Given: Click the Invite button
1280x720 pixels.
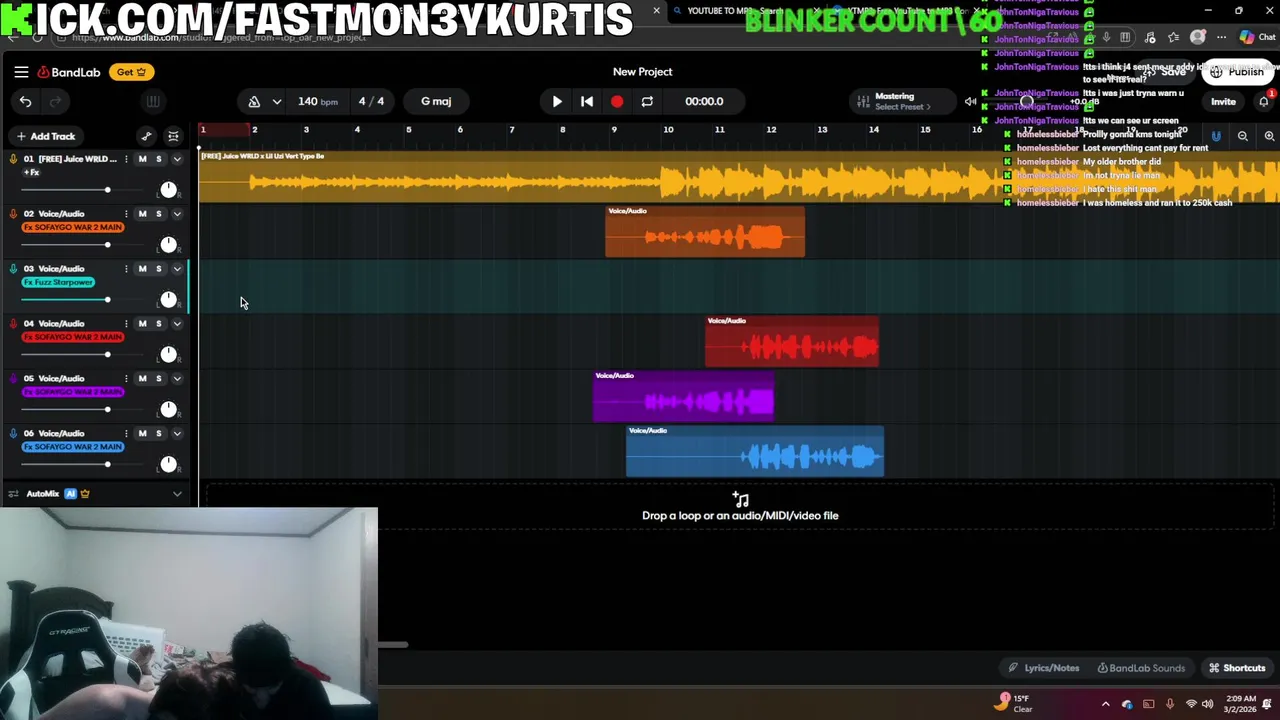Looking at the screenshot, I should 1223,101.
